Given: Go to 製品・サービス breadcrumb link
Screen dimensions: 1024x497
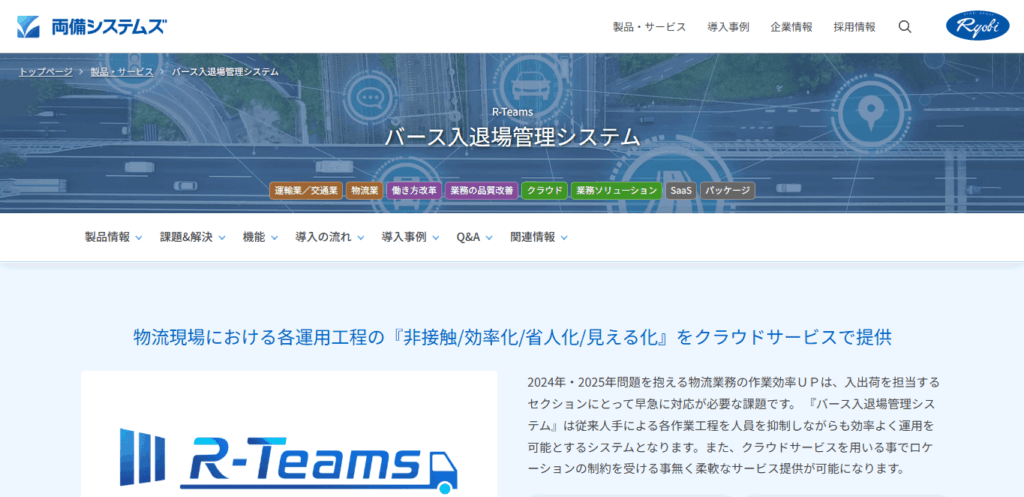Looking at the screenshot, I should 122,72.
